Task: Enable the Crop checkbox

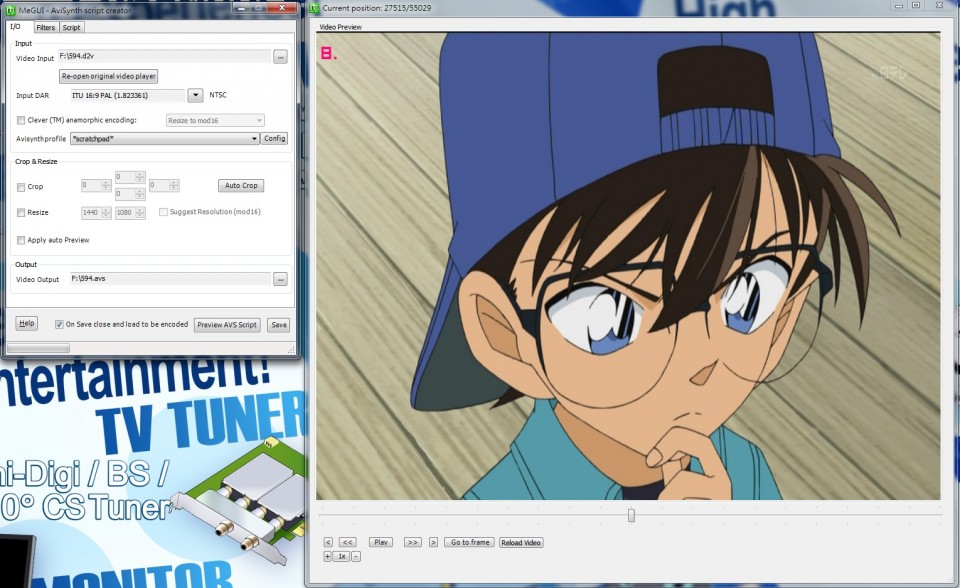Action: 21,187
